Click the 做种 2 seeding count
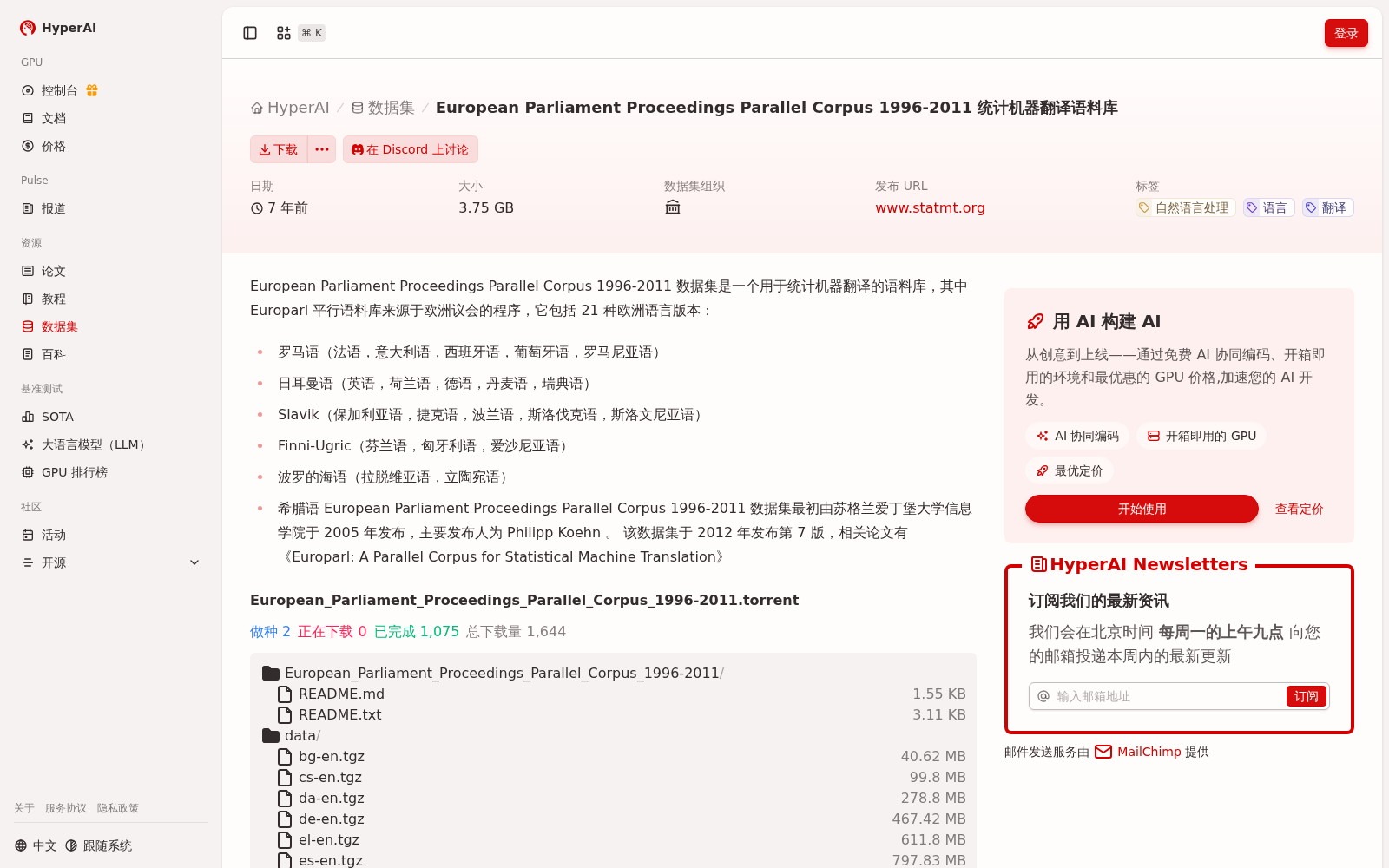This screenshot has width=1389, height=868. [x=270, y=632]
